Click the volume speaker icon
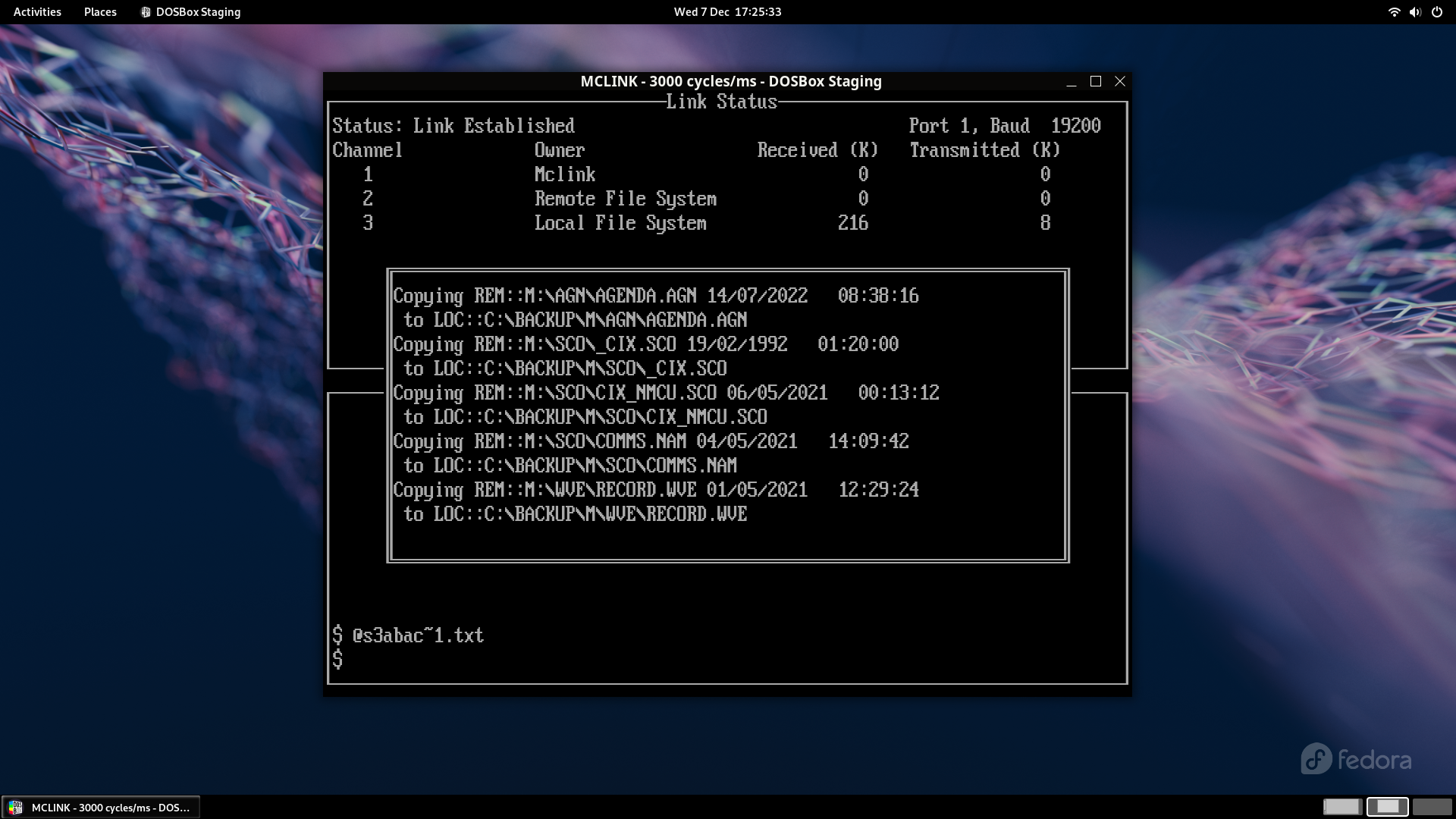The height and width of the screenshot is (819, 1456). (x=1414, y=12)
